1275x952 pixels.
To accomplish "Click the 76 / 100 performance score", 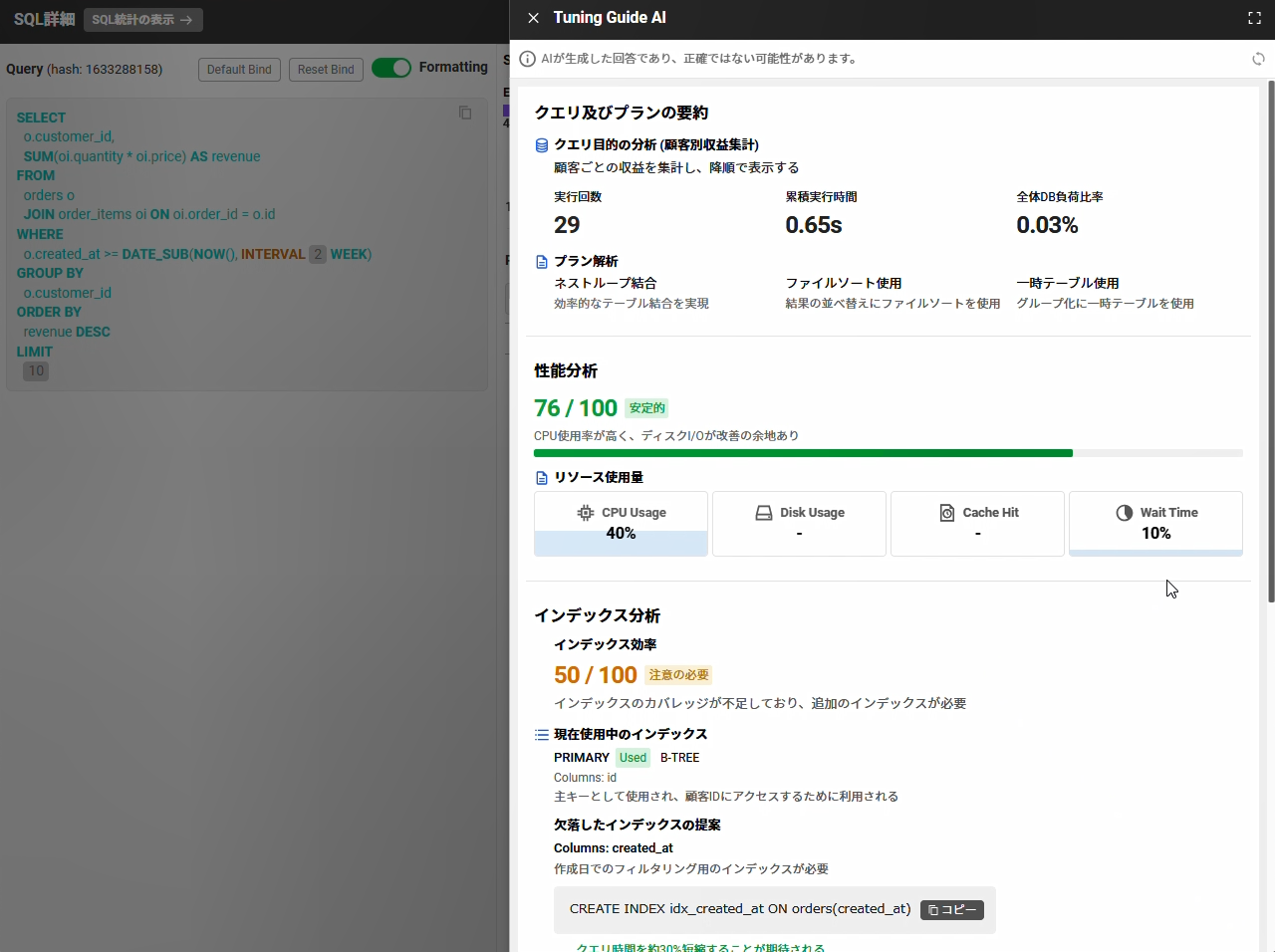I will (576, 408).
